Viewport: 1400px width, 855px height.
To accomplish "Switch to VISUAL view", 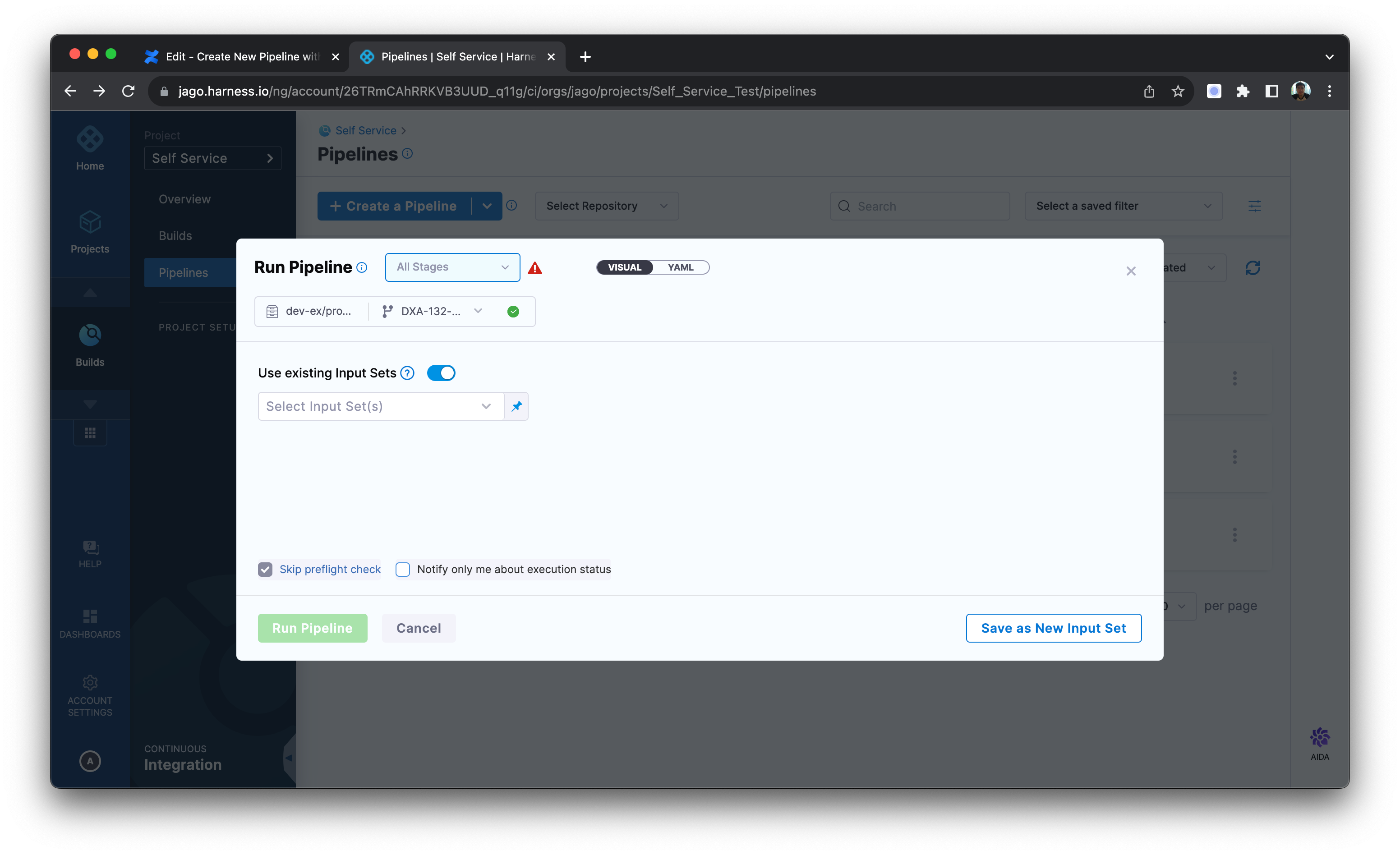I will coord(624,267).
